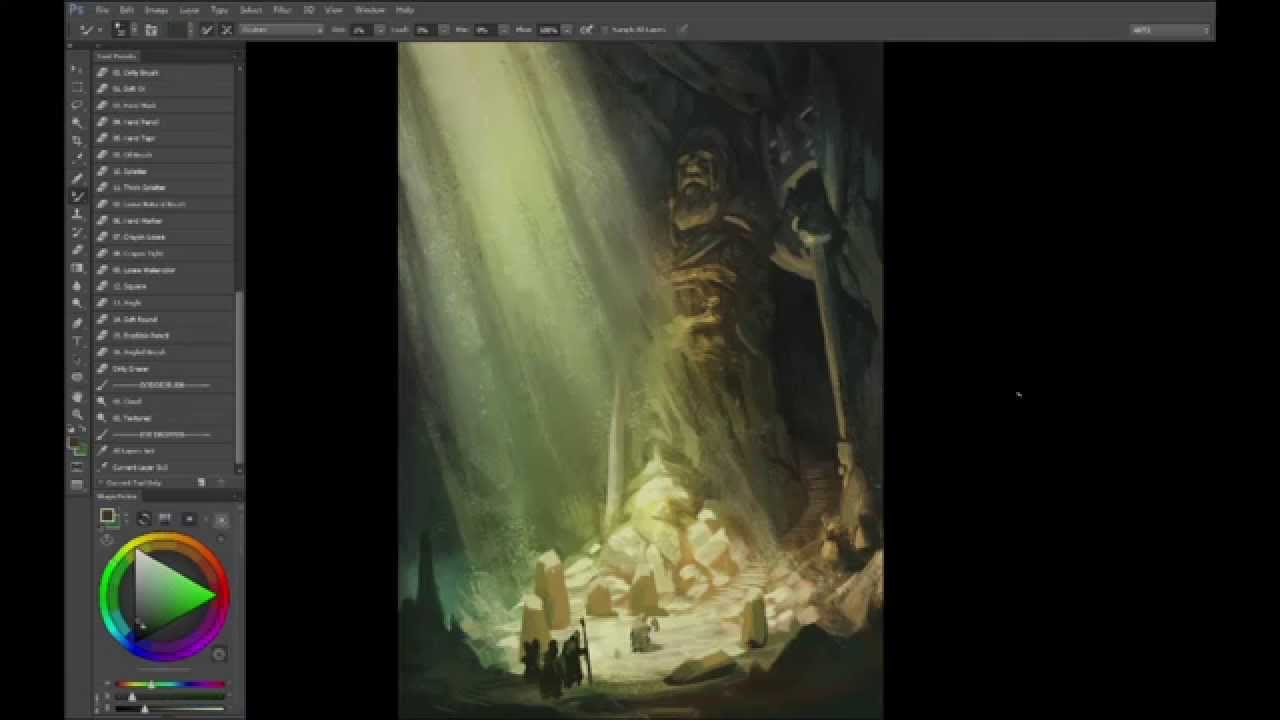
Task: Open the Edit menu
Action: [127, 10]
